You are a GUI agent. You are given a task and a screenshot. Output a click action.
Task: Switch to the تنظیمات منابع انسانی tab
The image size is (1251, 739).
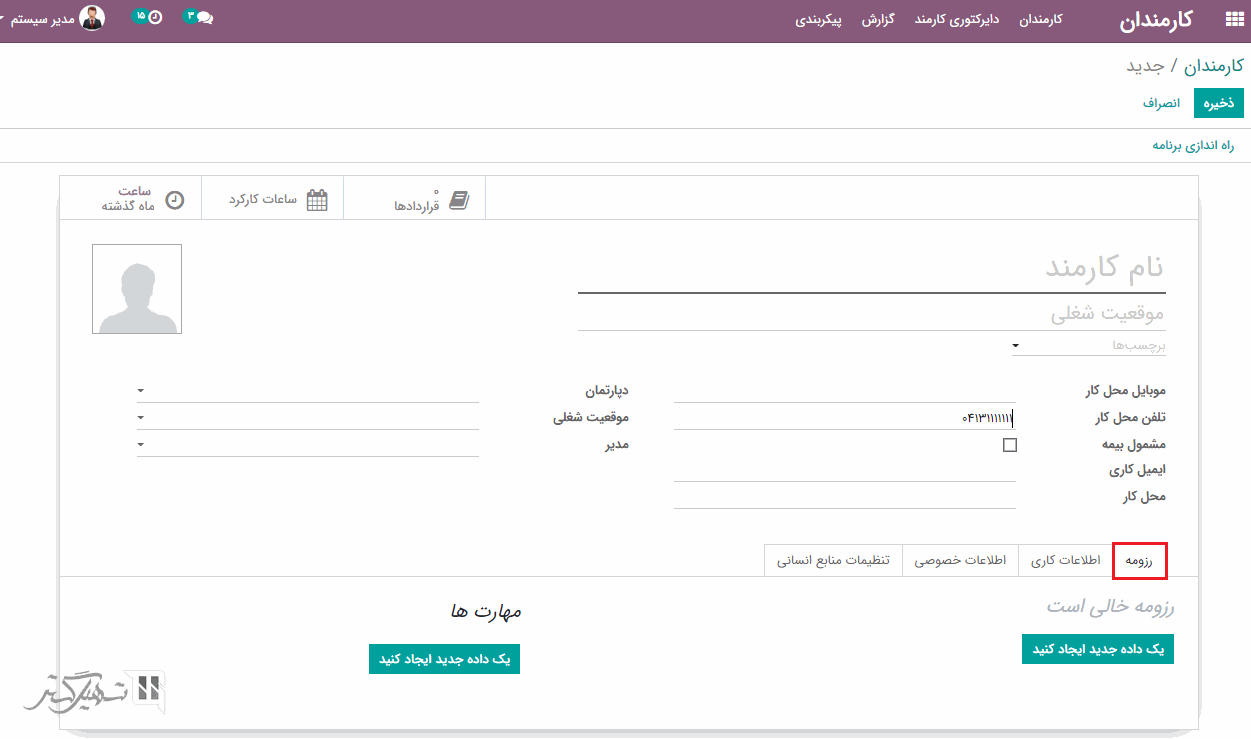pos(833,561)
